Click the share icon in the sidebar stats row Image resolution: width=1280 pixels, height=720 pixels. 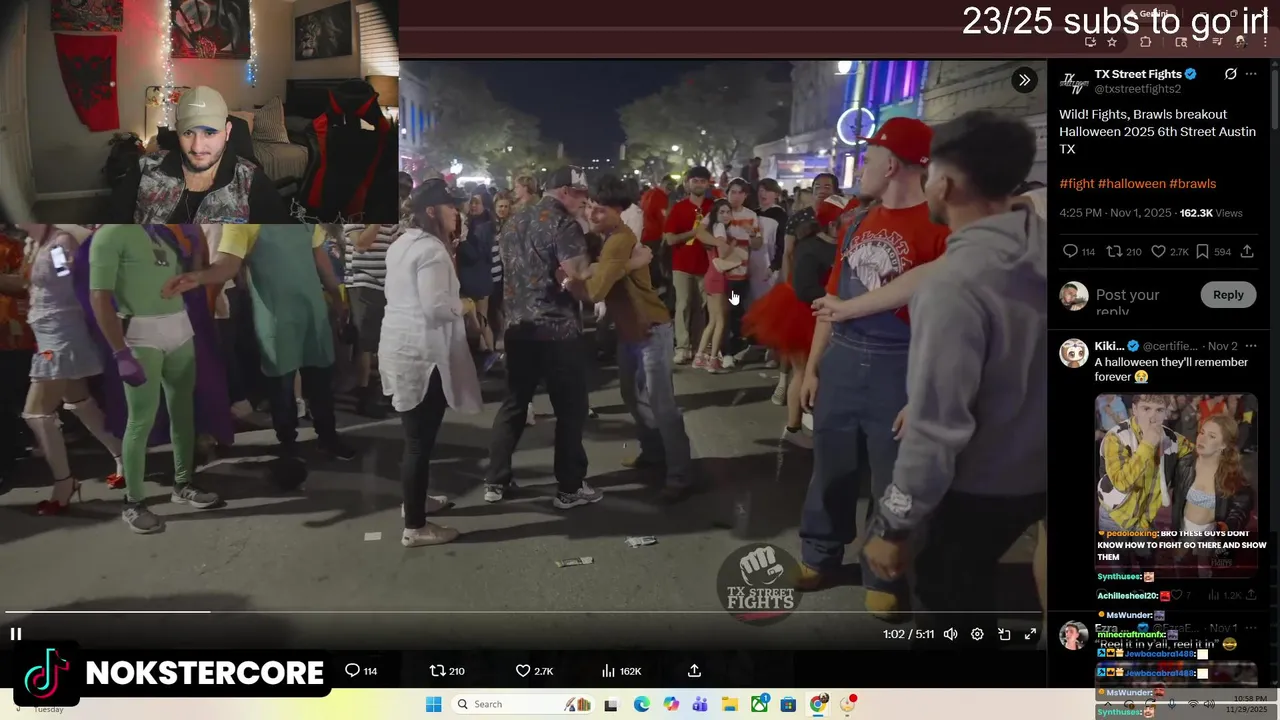point(1247,252)
